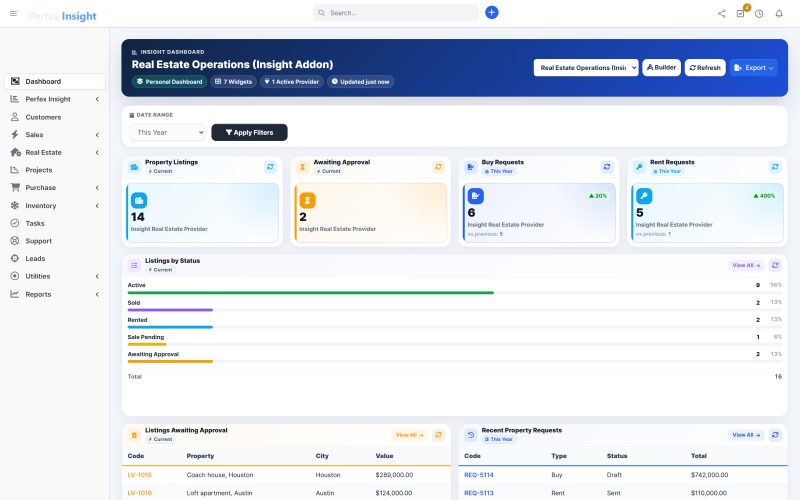Expand the Inventory sidebar chevron

pos(97,206)
